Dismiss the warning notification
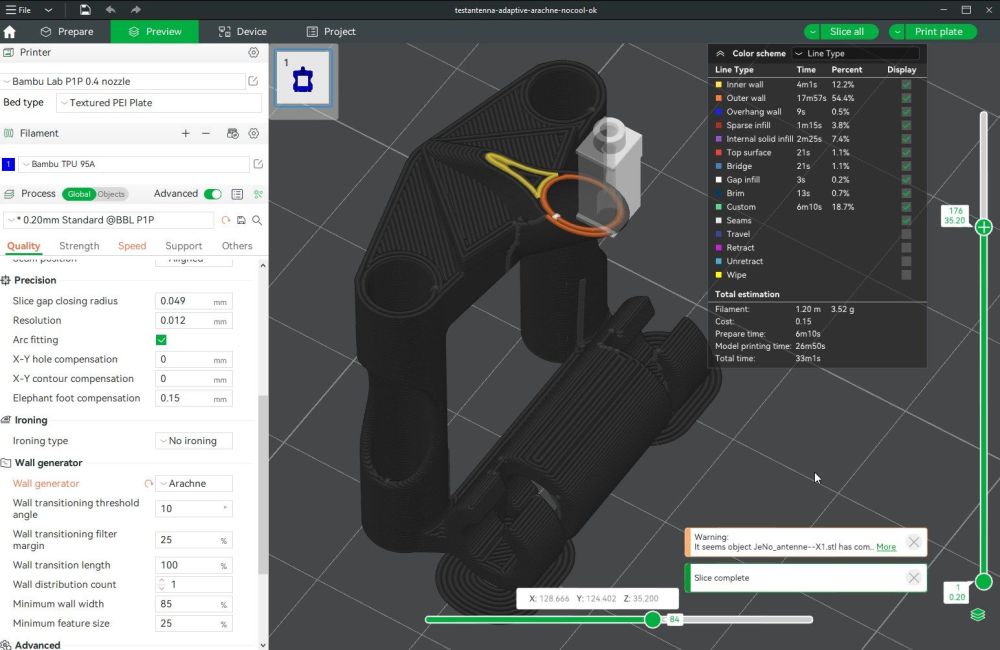Screen dimensions: 1000x650 (914, 542)
